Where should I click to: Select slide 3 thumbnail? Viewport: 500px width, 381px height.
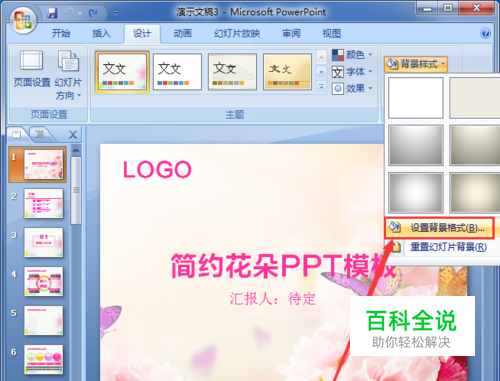click(x=43, y=242)
